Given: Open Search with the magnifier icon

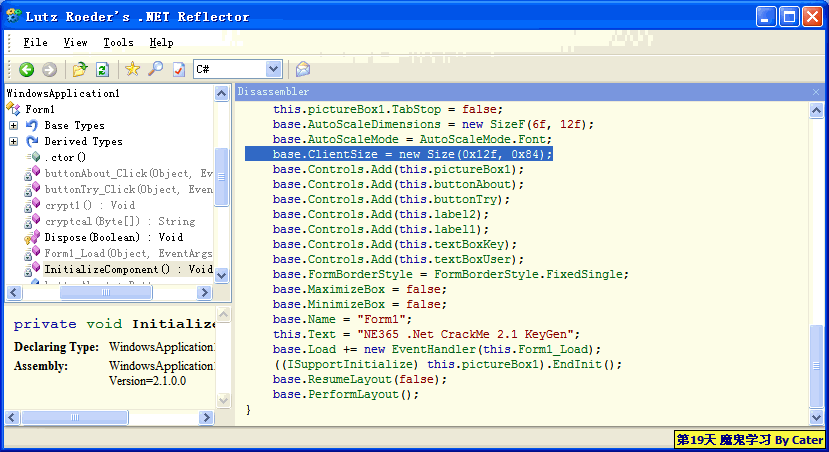Looking at the screenshot, I should click(155, 69).
